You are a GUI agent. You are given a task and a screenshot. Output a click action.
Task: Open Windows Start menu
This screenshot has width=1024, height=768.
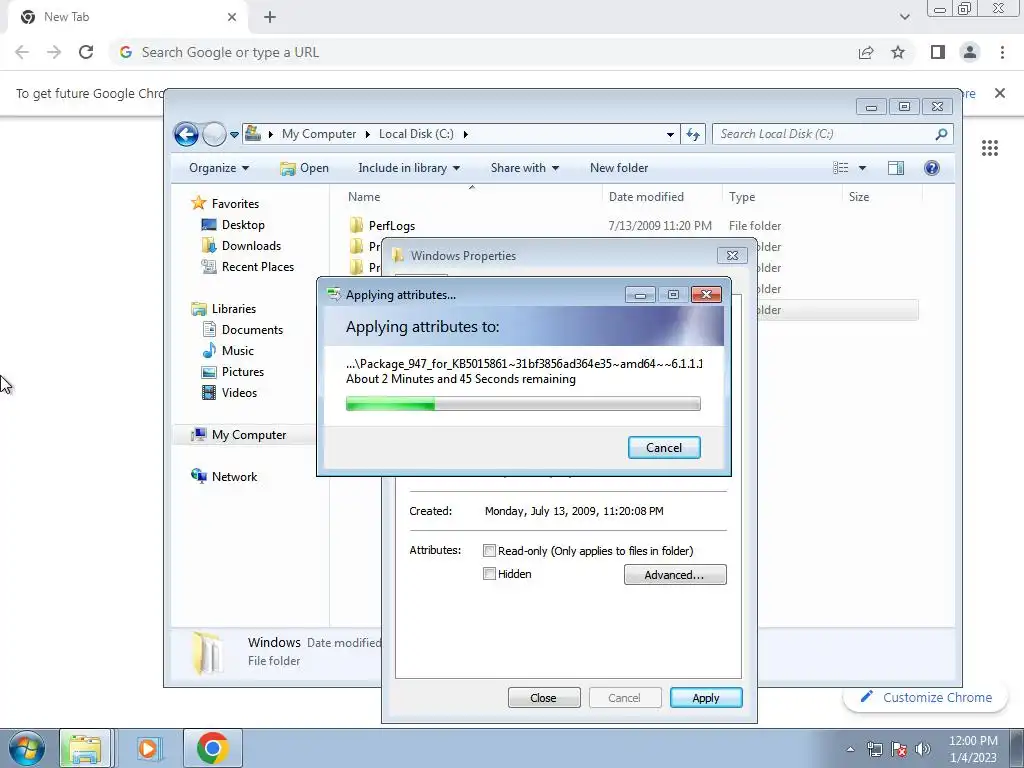click(26, 748)
